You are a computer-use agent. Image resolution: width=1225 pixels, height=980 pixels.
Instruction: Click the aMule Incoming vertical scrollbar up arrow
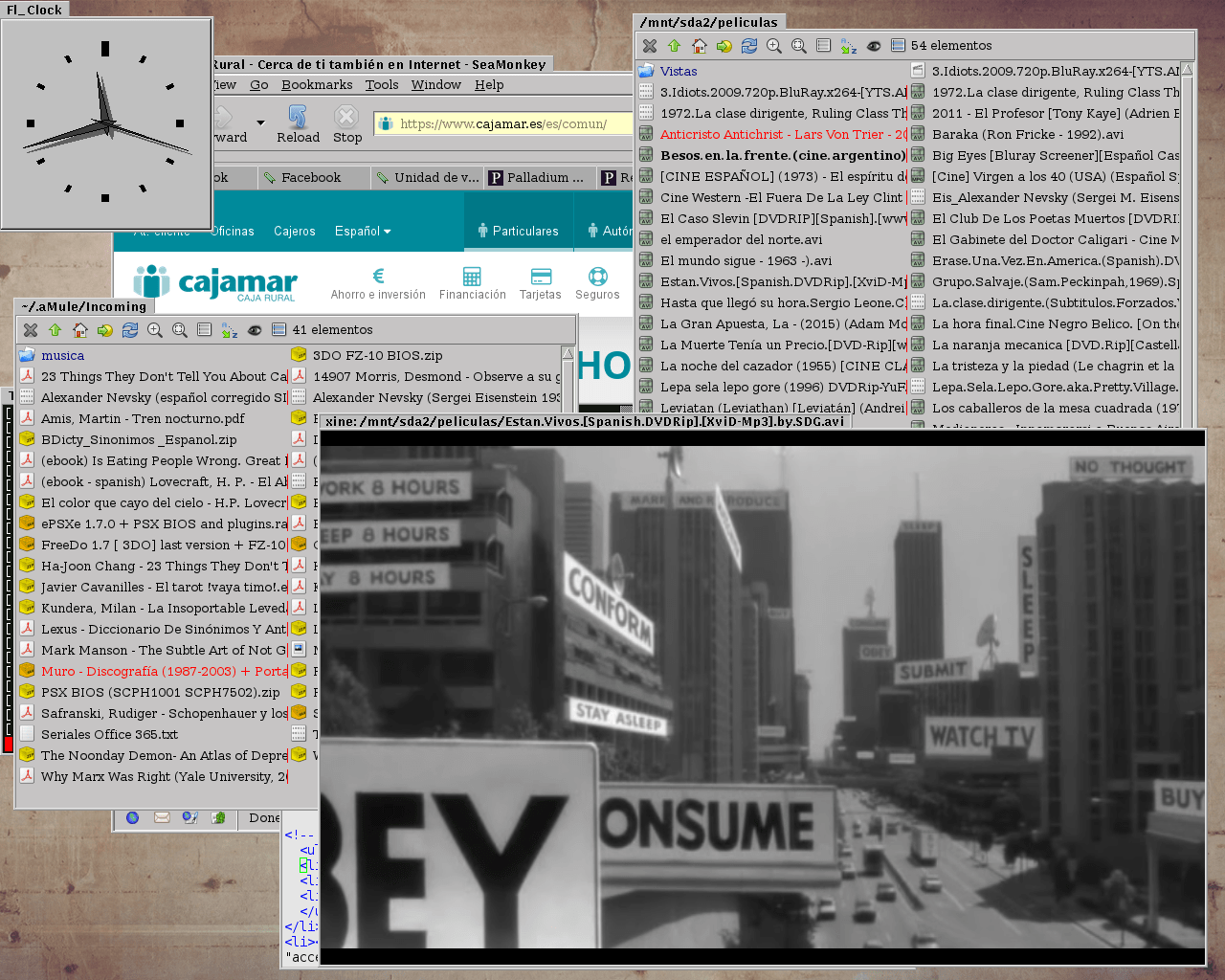pos(568,353)
